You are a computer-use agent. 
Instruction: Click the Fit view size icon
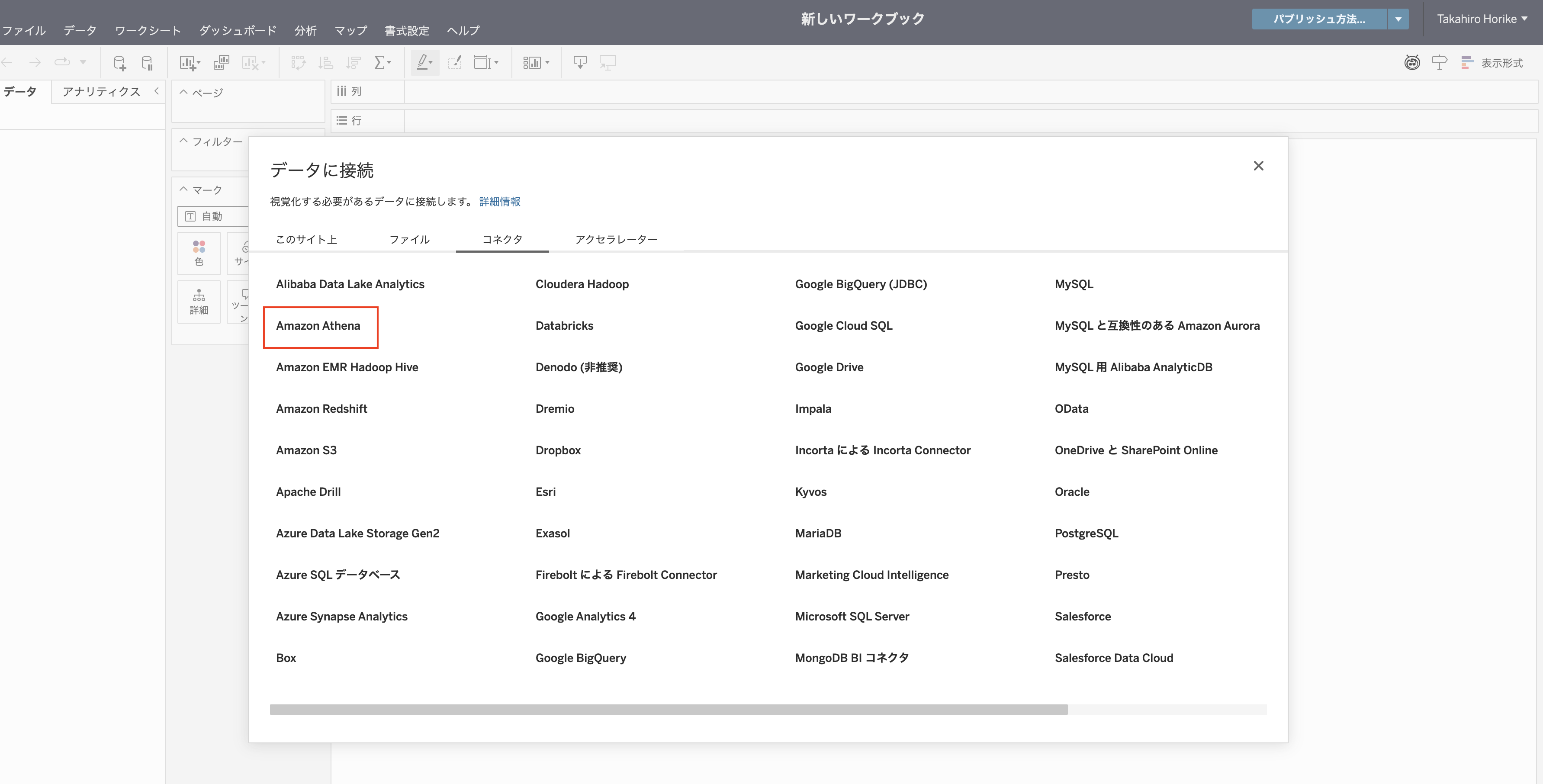pyautogui.click(x=486, y=62)
